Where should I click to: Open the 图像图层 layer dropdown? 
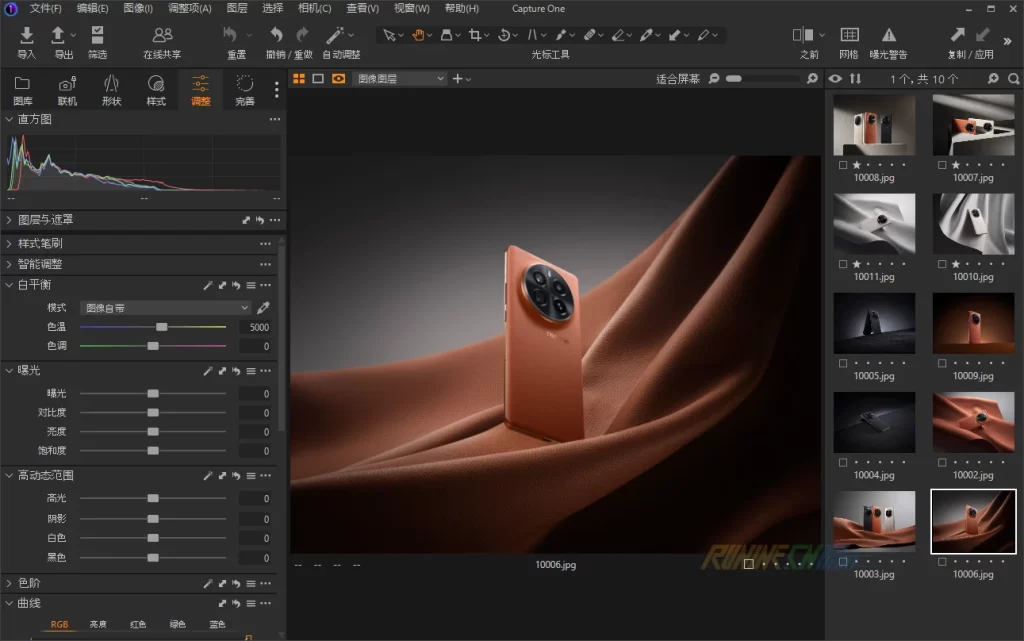402,78
